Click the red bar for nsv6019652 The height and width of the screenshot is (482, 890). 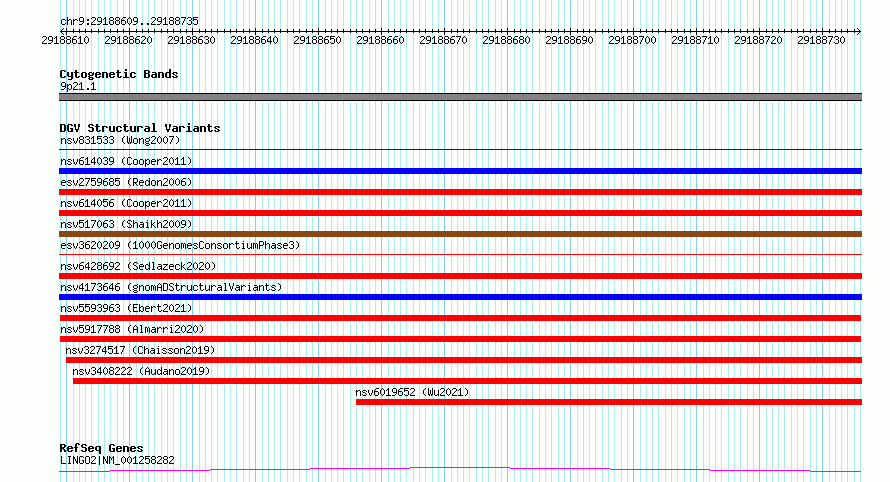(x=609, y=402)
